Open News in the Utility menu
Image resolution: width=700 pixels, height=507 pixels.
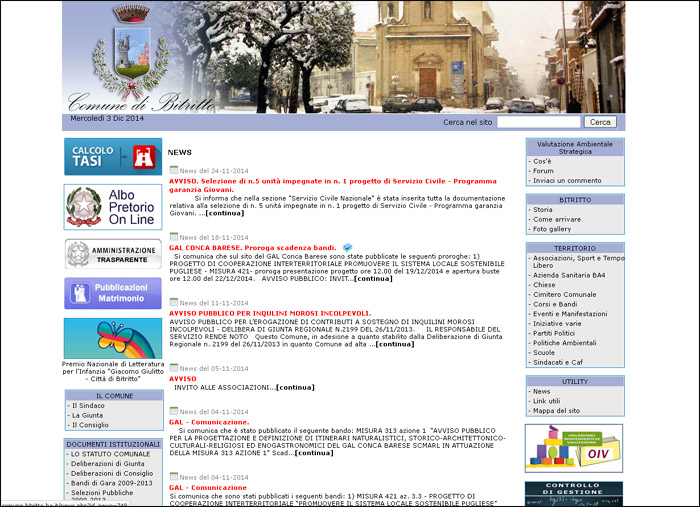tap(542, 391)
